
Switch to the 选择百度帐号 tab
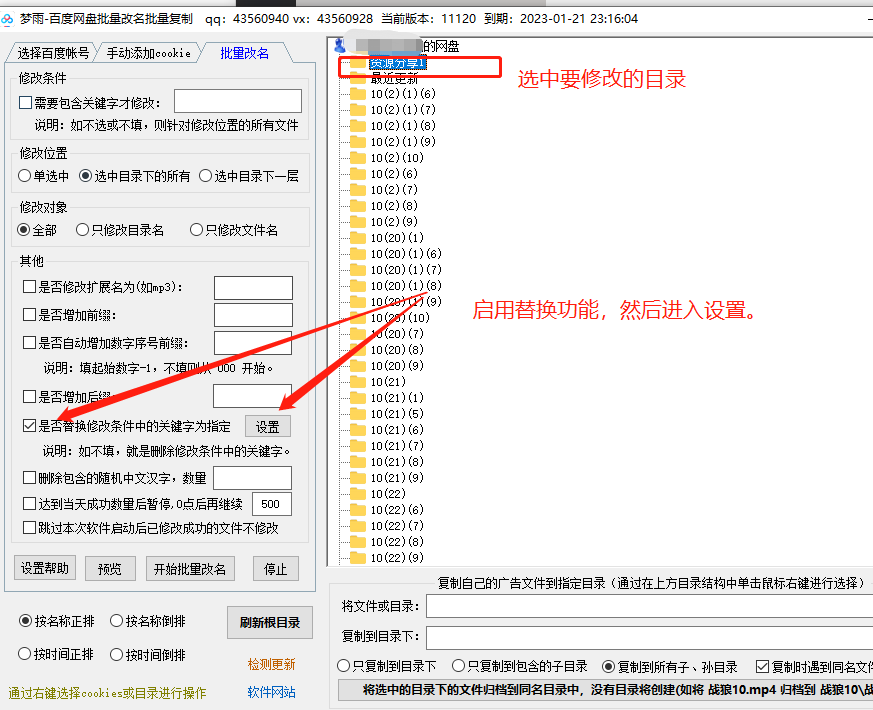coord(54,55)
